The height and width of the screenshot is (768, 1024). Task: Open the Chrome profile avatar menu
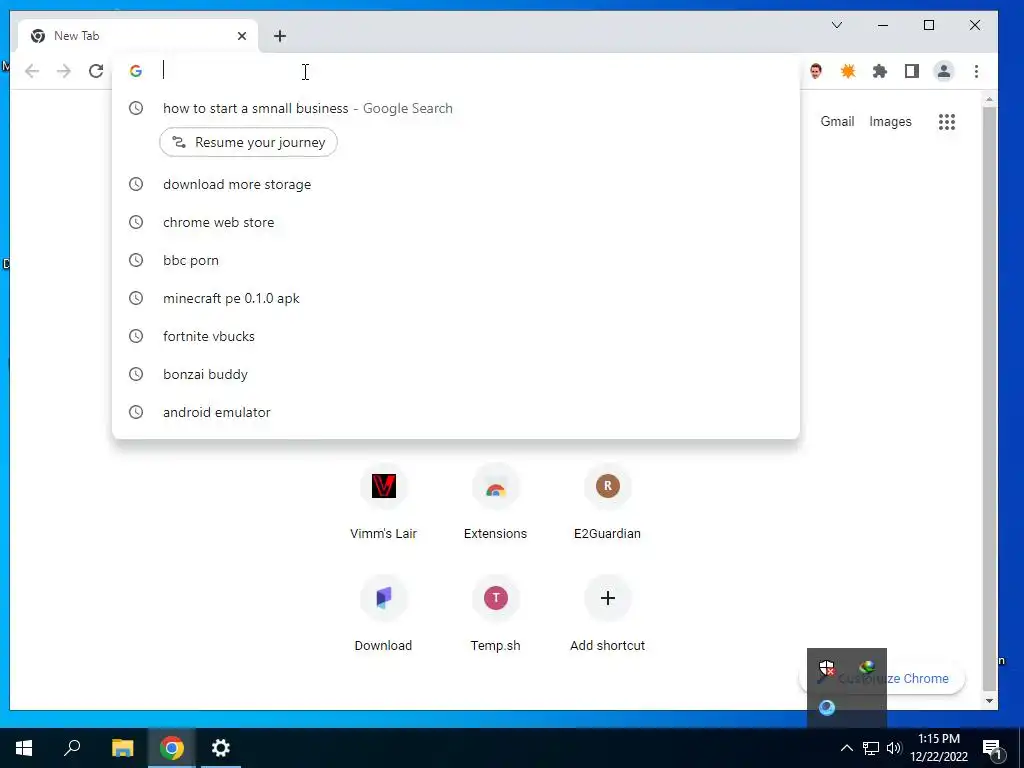coord(944,71)
